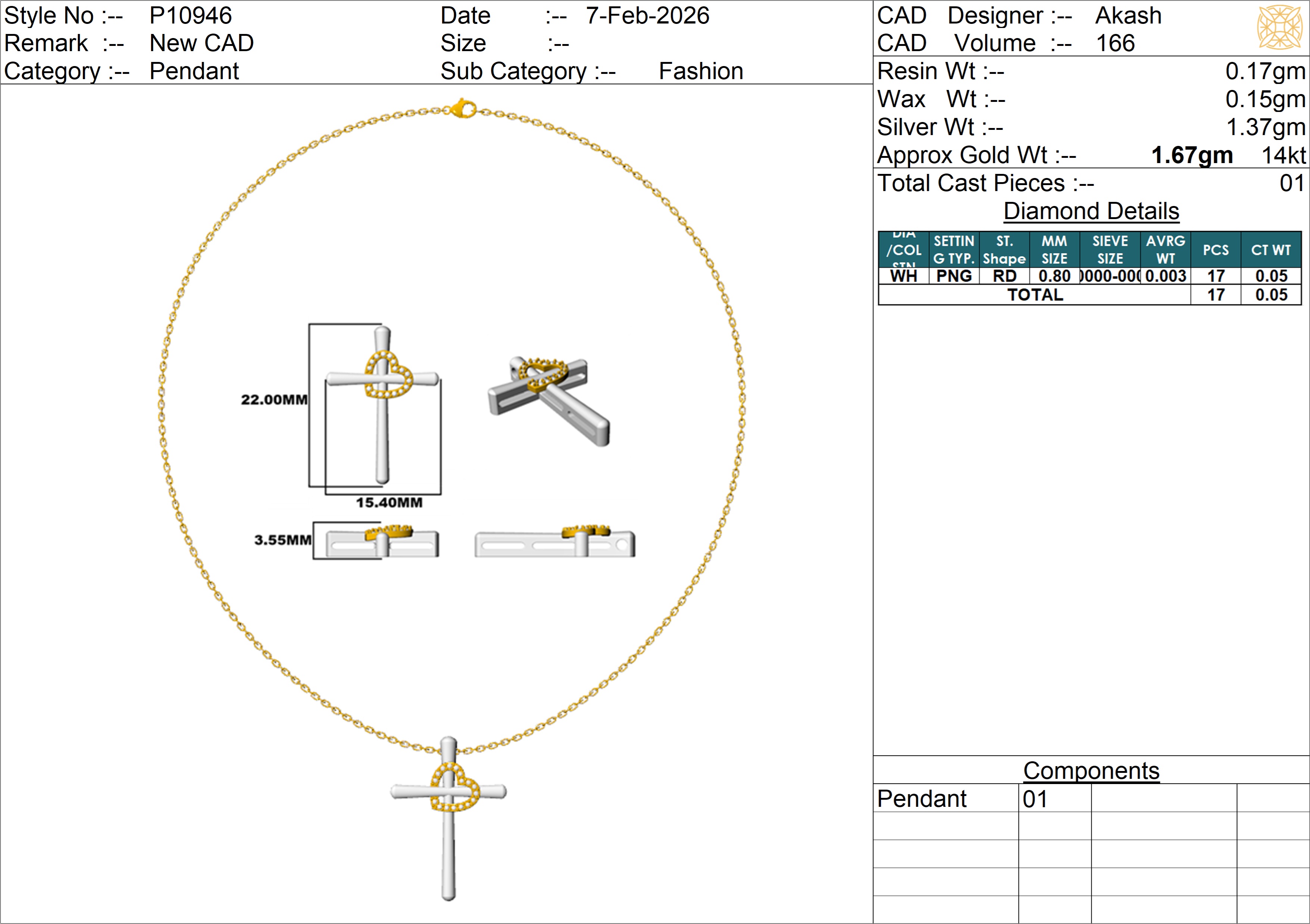
Task: Select the CT WT column header
Action: click(1270, 250)
